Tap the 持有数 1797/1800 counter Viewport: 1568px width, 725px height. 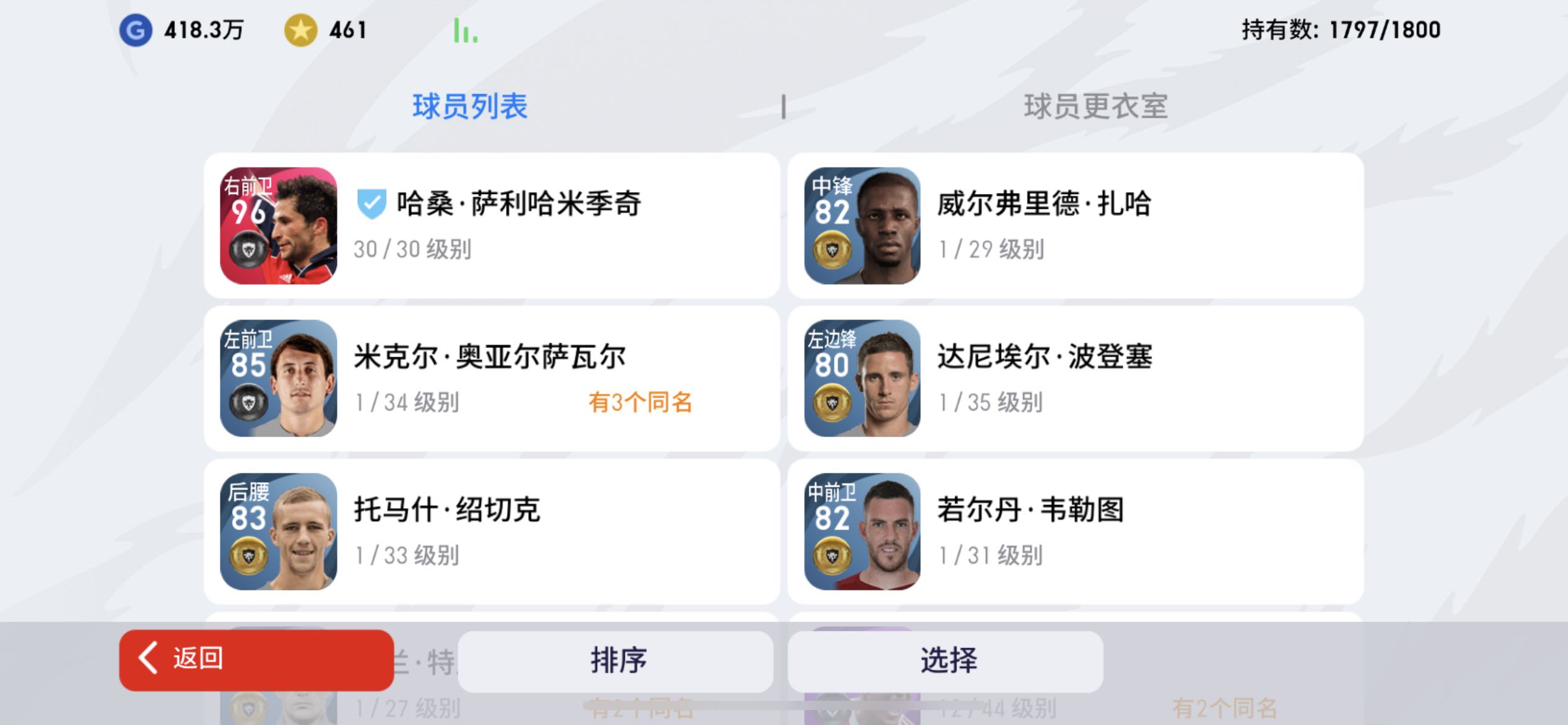pyautogui.click(x=1341, y=30)
